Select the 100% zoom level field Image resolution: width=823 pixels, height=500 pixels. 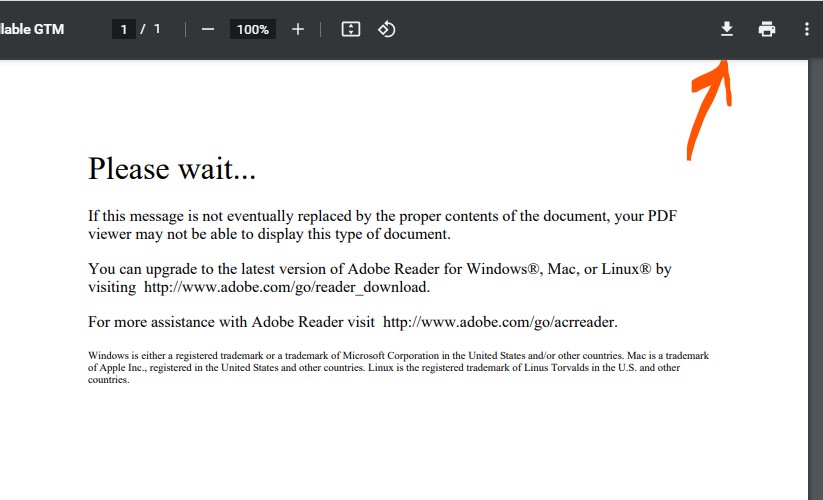253,30
